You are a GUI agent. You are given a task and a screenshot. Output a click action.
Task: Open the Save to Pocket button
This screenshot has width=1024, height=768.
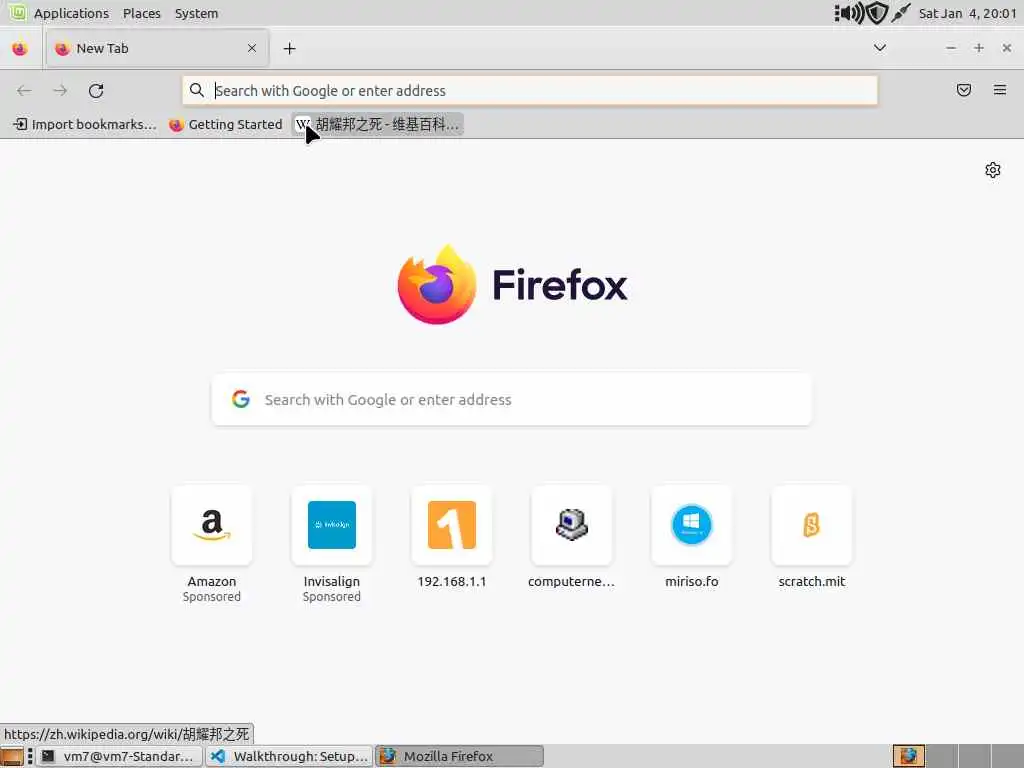pyautogui.click(x=963, y=90)
